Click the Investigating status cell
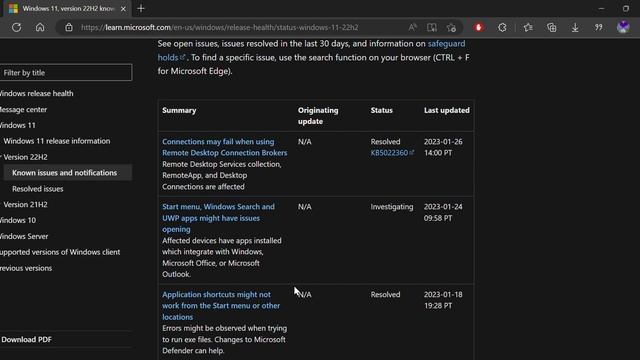Image resolution: width=640 pixels, height=360 pixels. [392, 207]
